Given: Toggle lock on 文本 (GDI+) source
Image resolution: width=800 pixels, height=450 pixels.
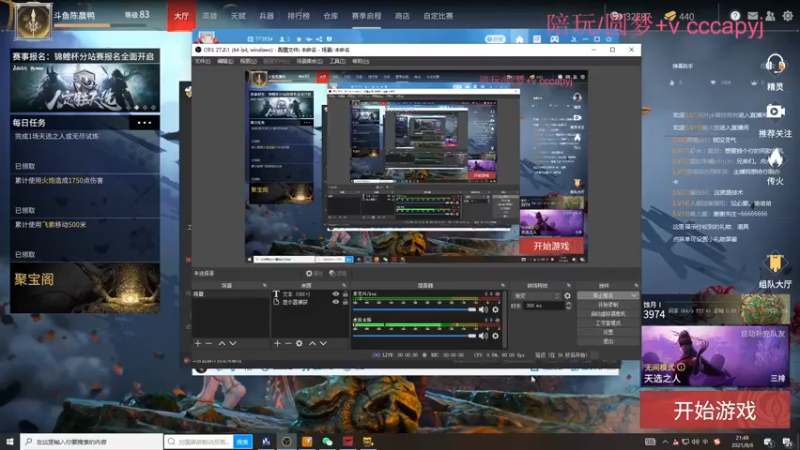Looking at the screenshot, I should click(345, 294).
